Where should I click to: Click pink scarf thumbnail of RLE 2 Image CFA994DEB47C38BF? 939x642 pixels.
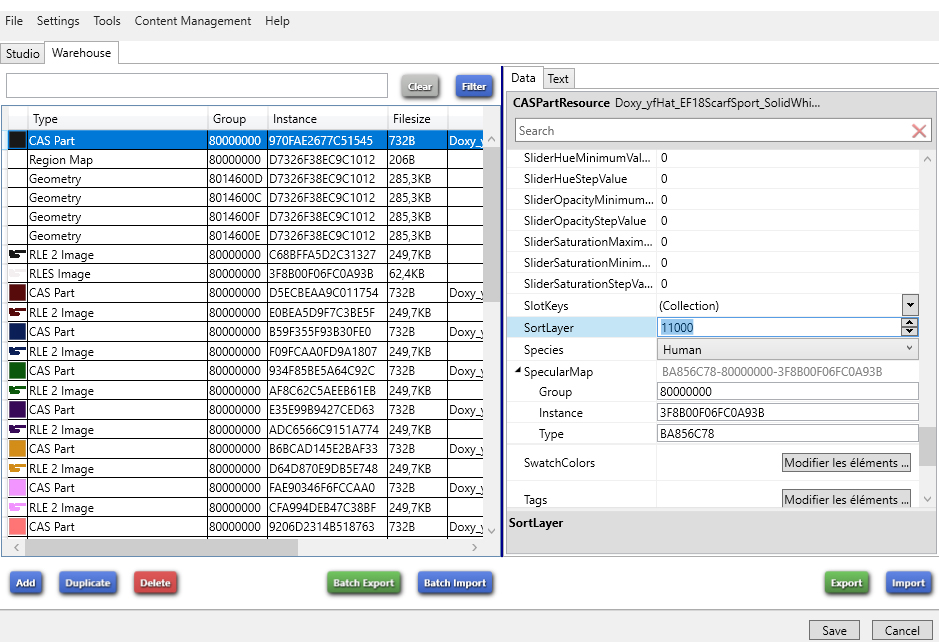click(x=17, y=507)
